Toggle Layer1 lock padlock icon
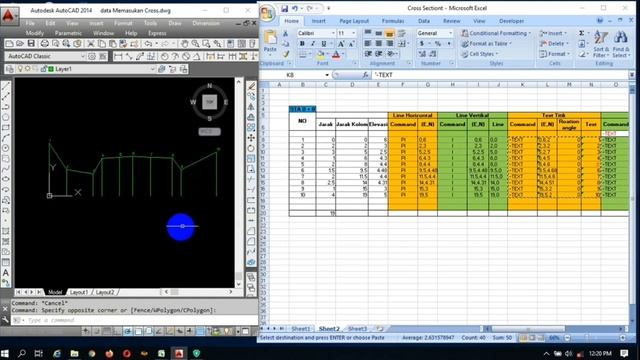Viewport: 640px width, 360px height. pos(43,69)
